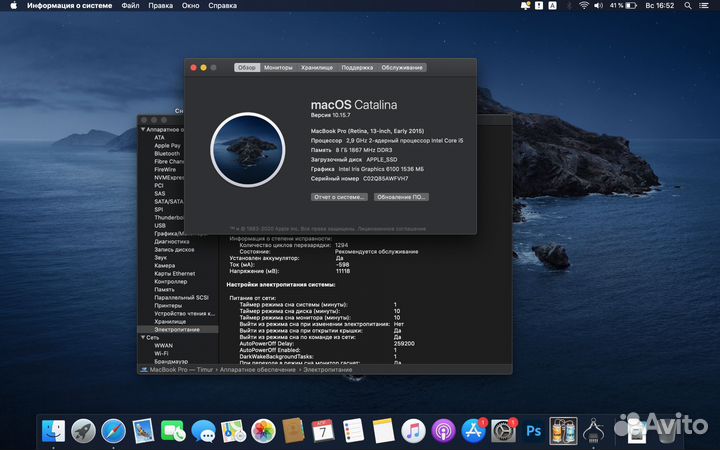Screen dimensions: 720x450
Task: Open Spotlight search magnifier
Action: tap(688, 6)
